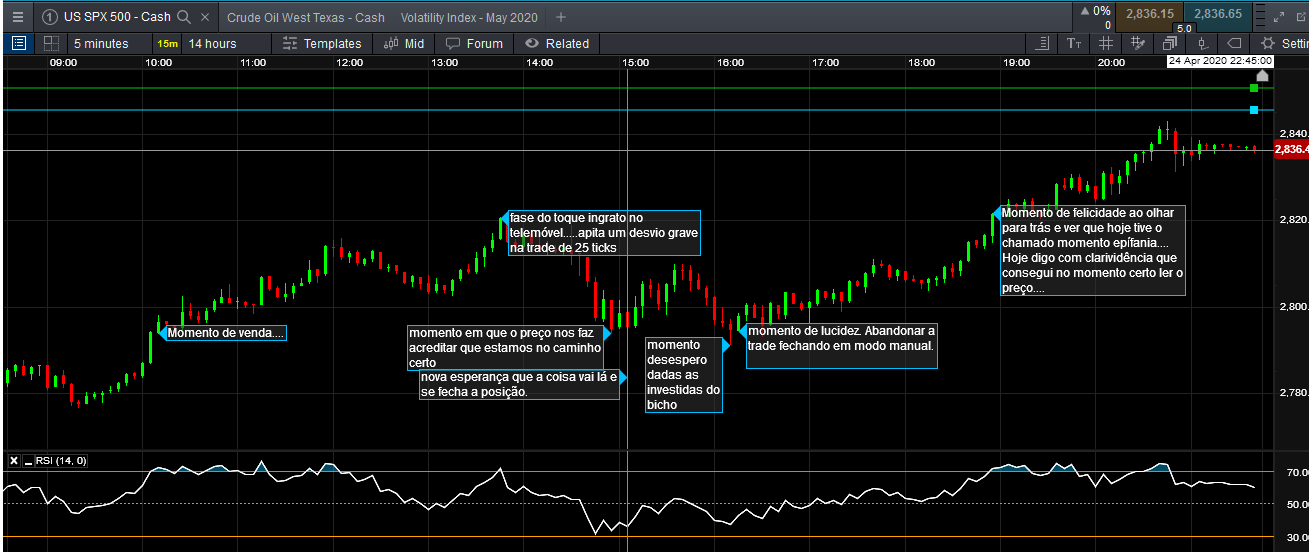Open the hamburger main menu

point(16,17)
